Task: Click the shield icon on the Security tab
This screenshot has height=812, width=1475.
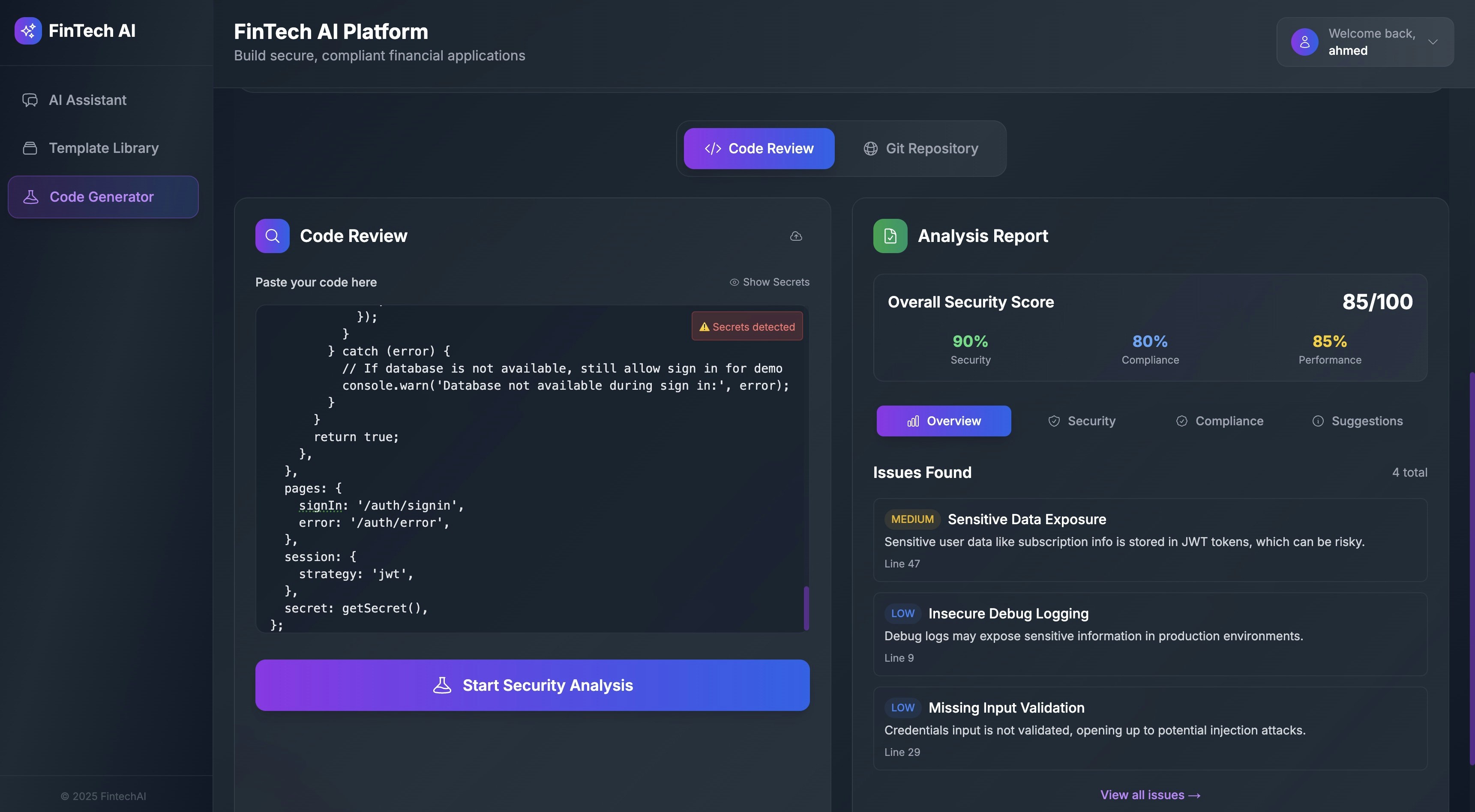Action: click(x=1054, y=421)
